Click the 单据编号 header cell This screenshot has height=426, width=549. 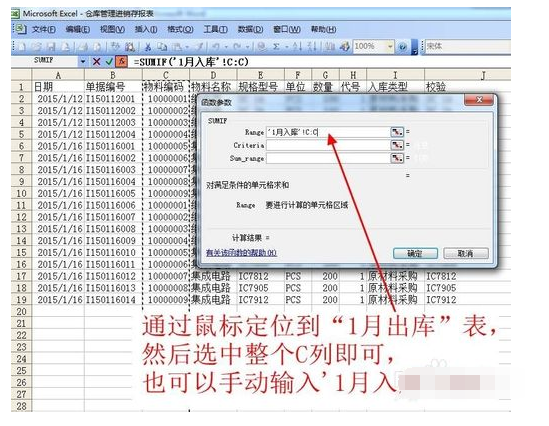click(x=113, y=87)
